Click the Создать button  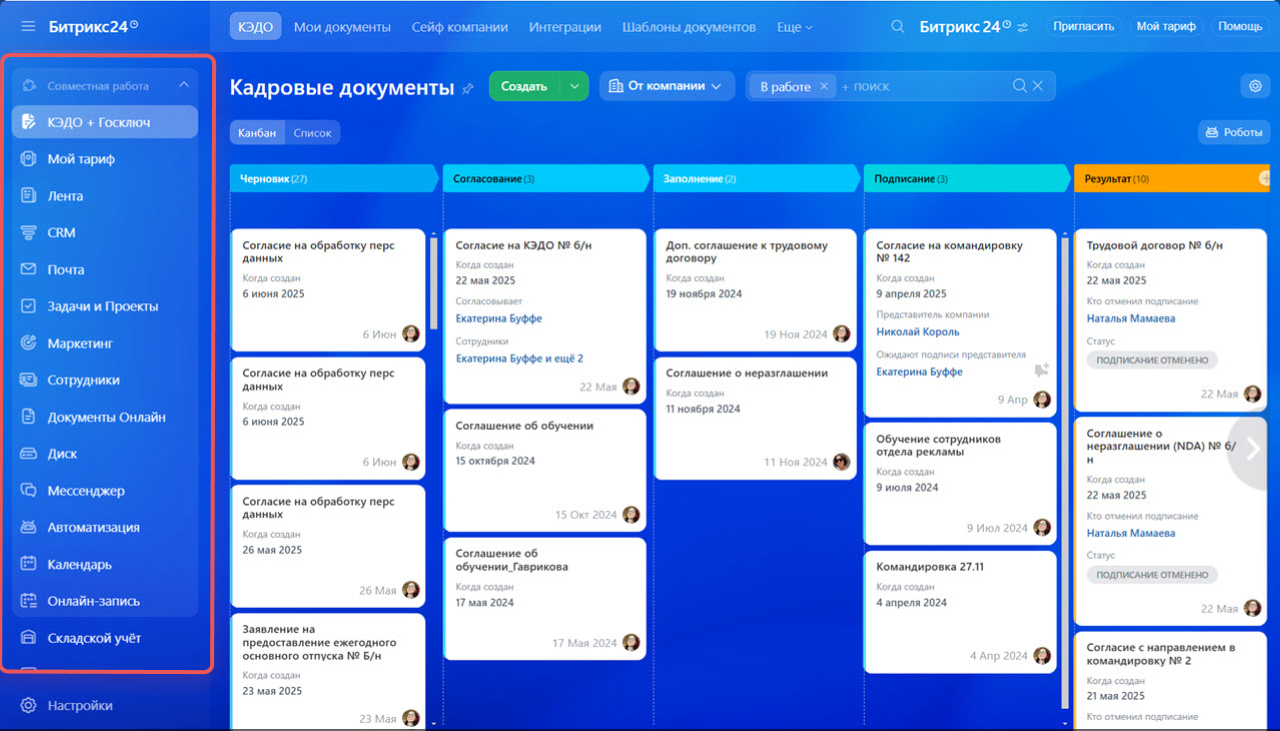(524, 86)
